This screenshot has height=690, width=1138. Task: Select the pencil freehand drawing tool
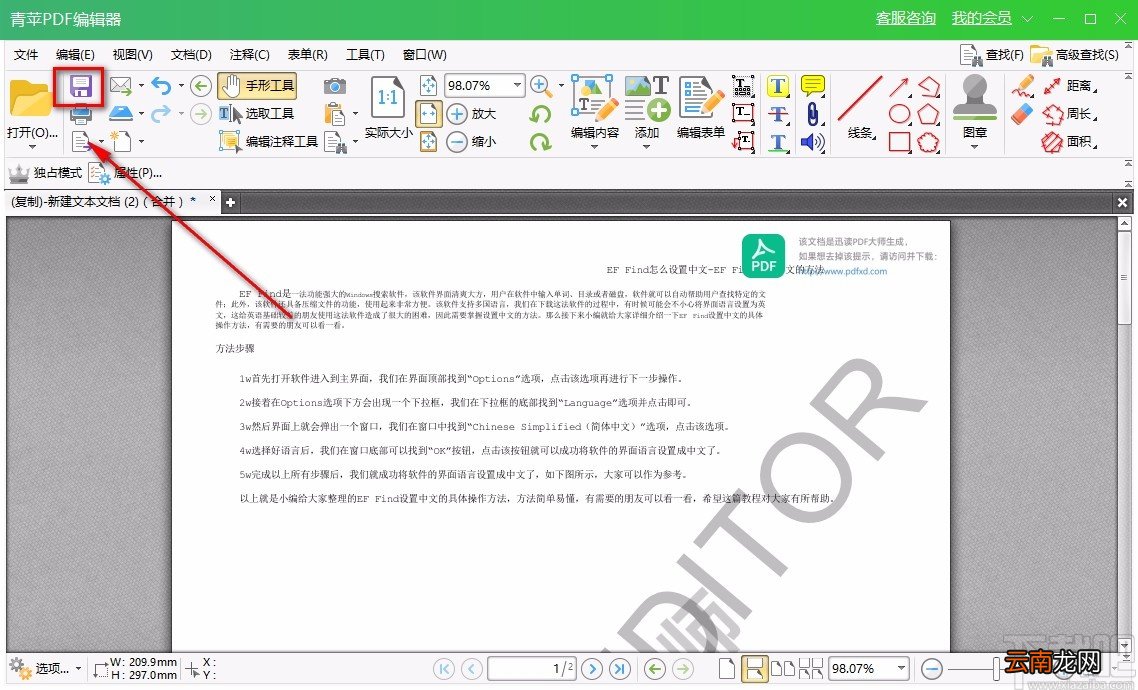pos(1022,86)
